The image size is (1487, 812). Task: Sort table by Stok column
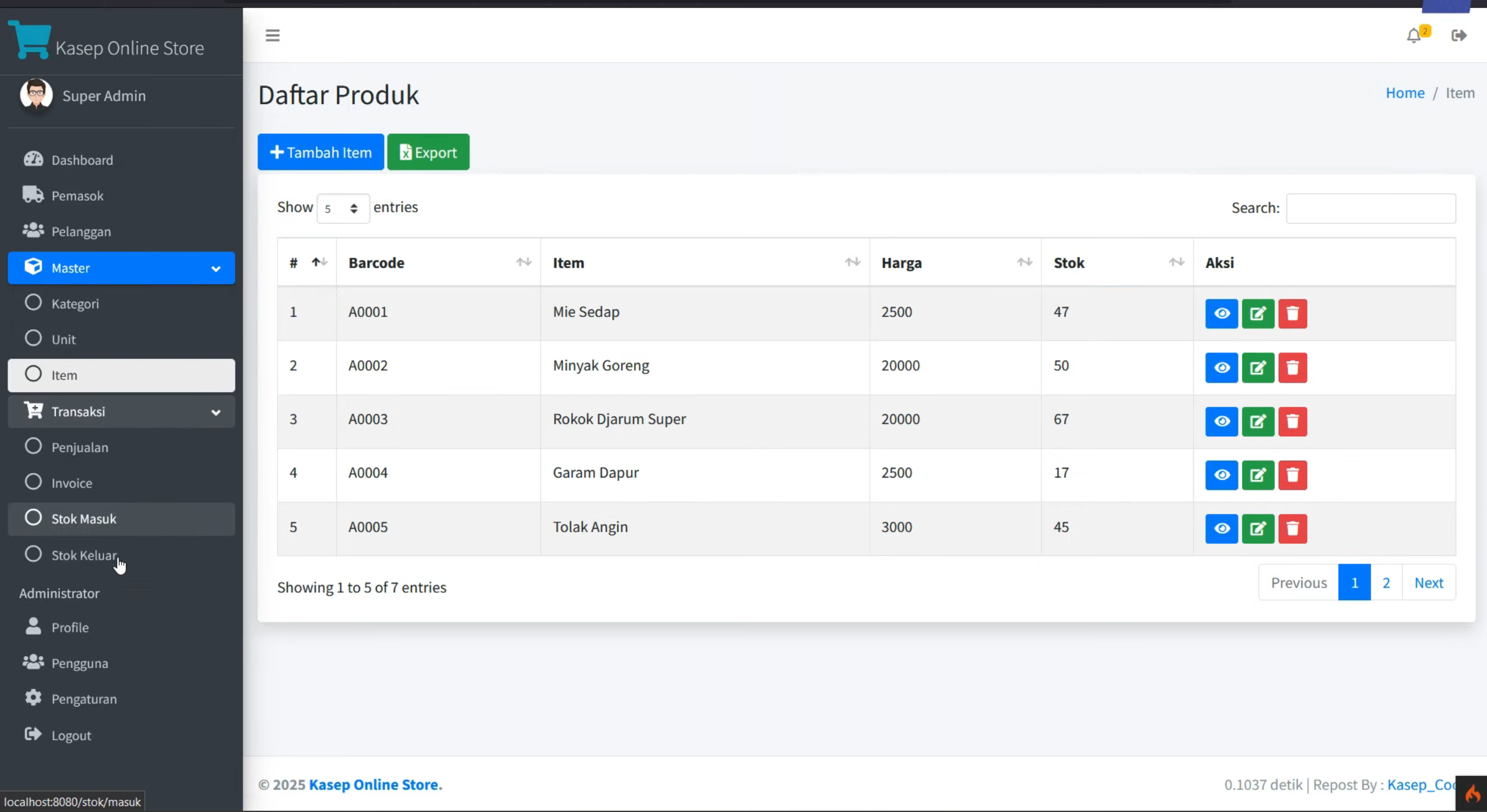pos(1118,262)
